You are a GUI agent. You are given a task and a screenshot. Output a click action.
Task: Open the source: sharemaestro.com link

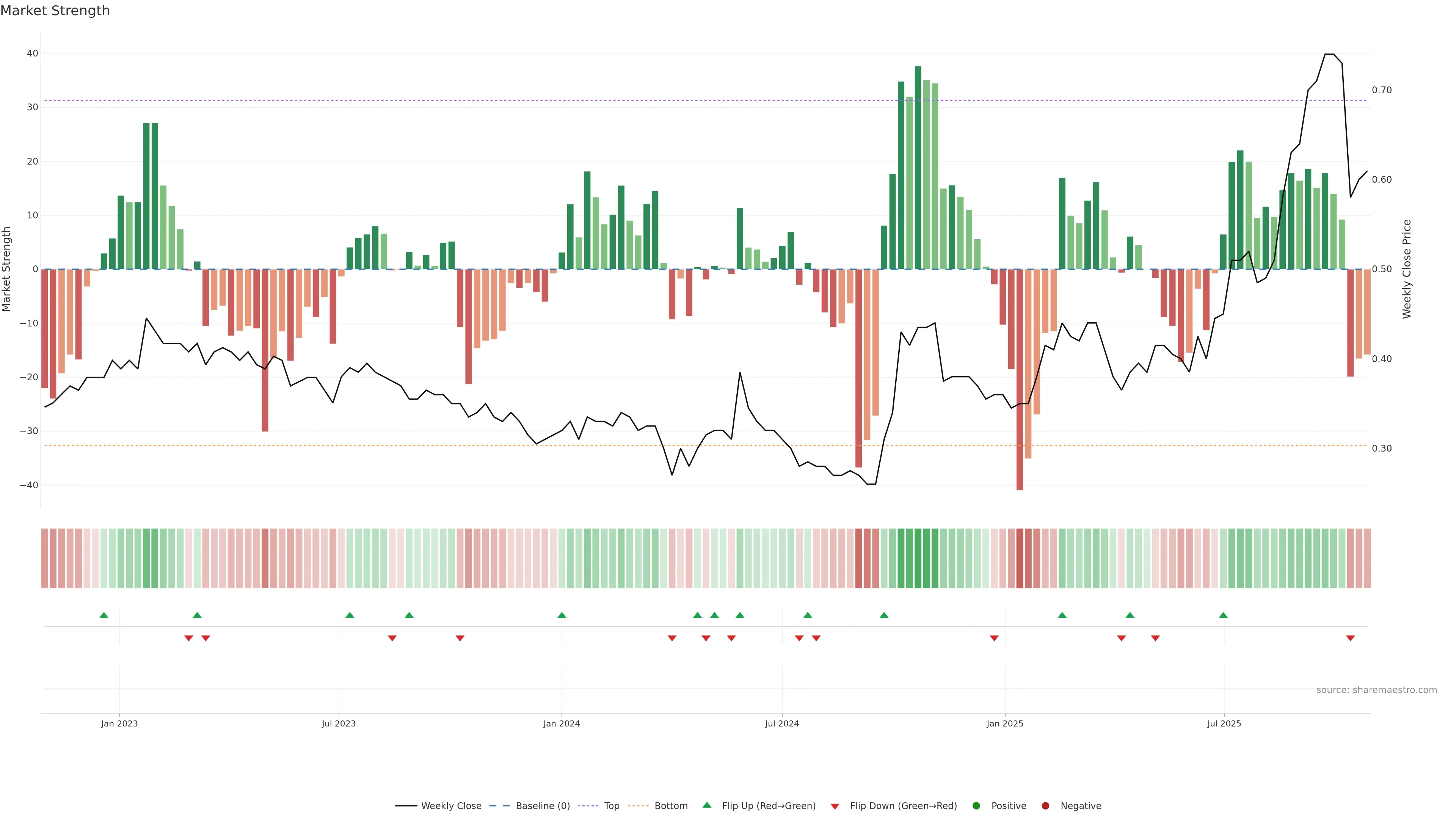tap(1376, 690)
